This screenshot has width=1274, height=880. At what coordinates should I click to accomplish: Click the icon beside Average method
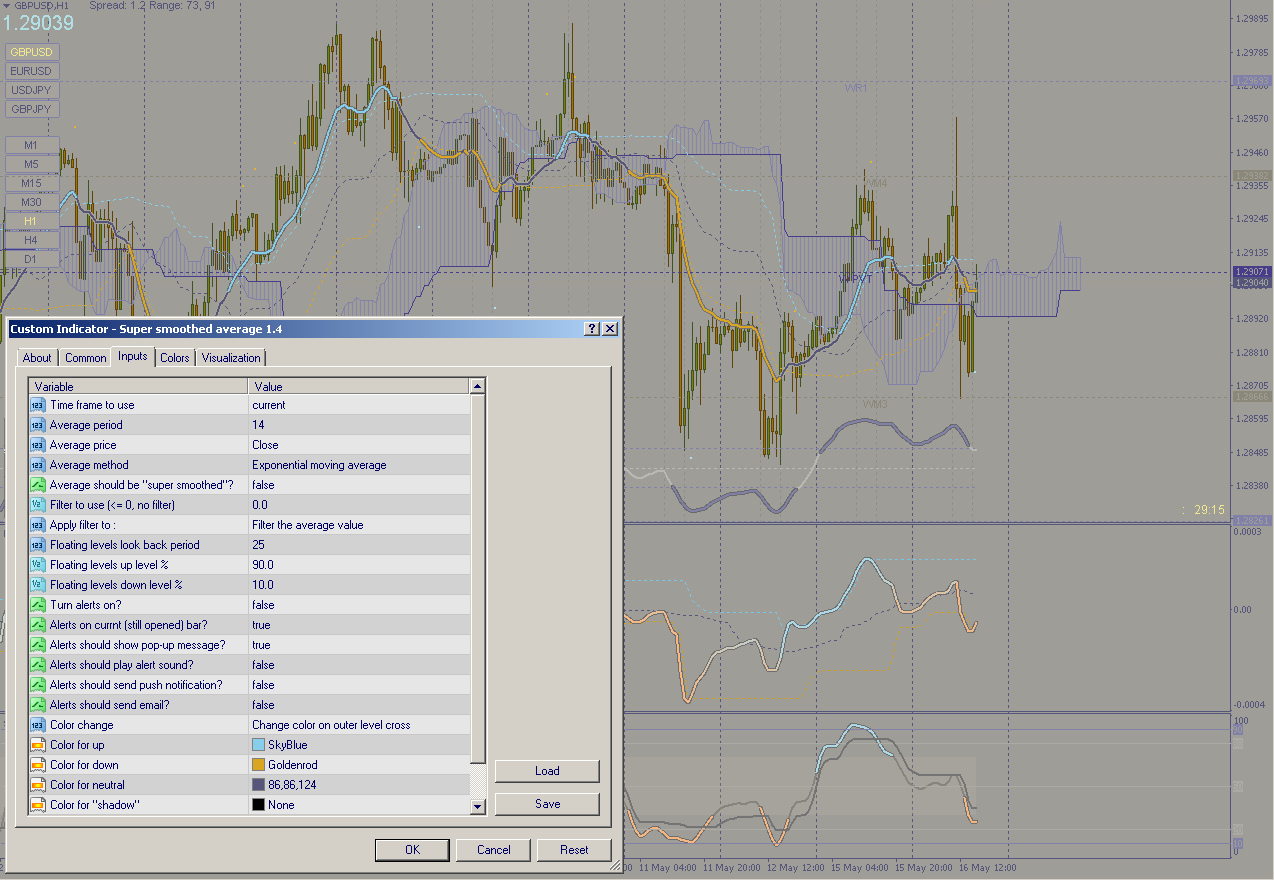pos(38,465)
